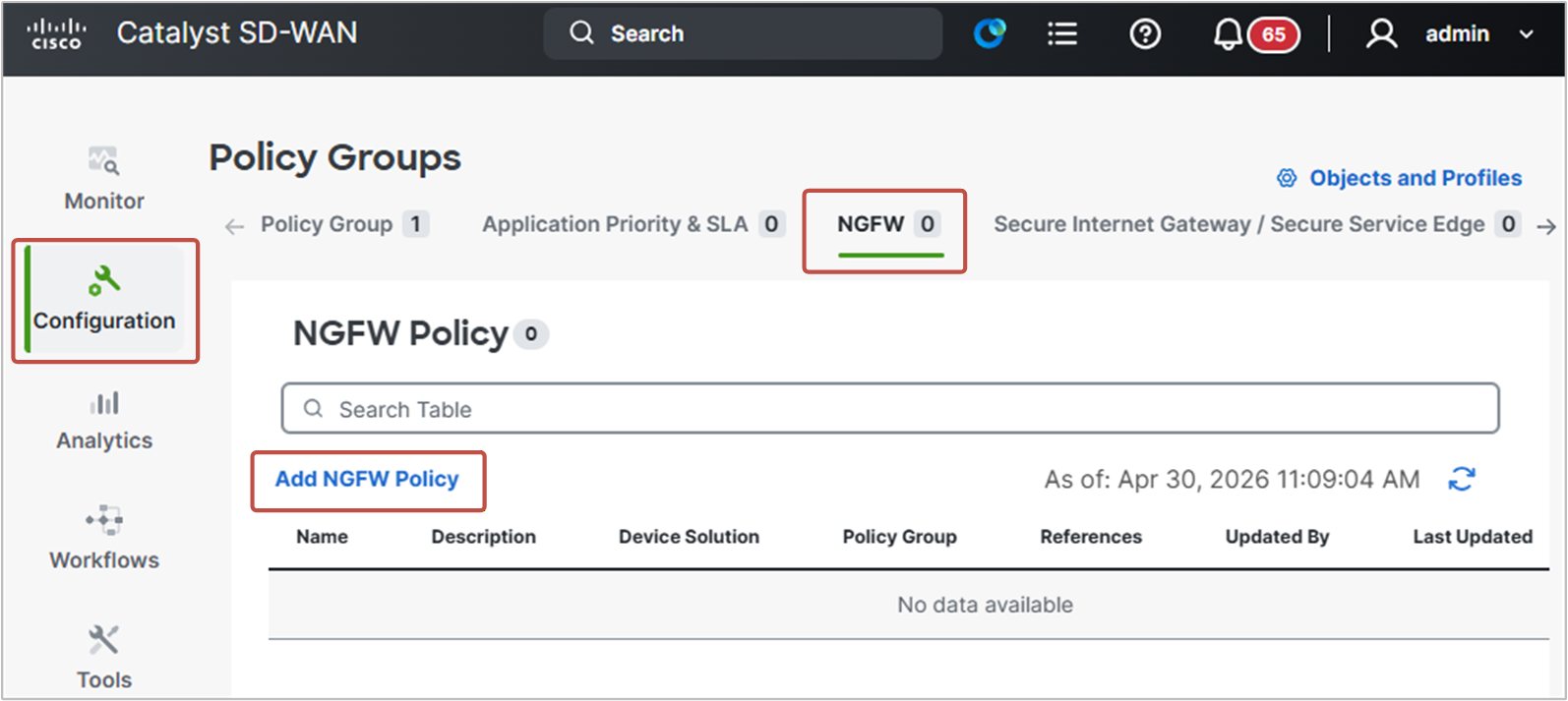The image size is (1568, 701).
Task: Open the task list icon
Action: pyautogui.click(x=1062, y=34)
